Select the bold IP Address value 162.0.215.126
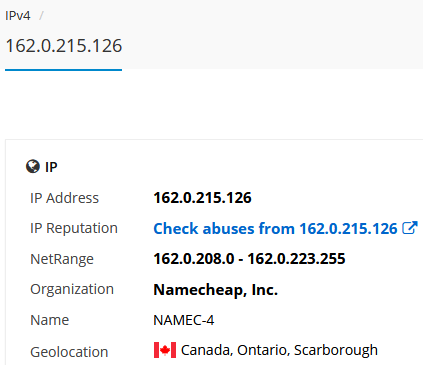The height and width of the screenshot is (365, 423). coord(202,198)
